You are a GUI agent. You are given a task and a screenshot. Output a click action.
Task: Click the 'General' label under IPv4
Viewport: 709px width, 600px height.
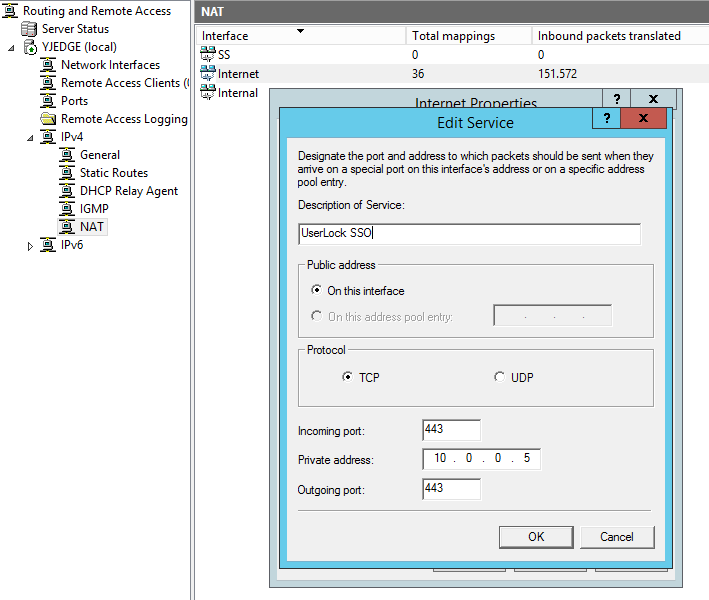[100, 155]
